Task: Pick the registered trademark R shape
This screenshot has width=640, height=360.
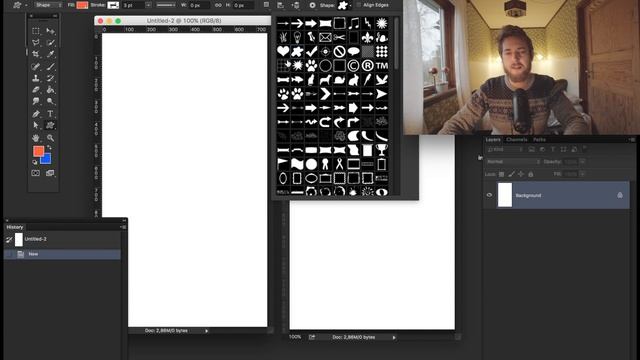Action: [x=367, y=65]
